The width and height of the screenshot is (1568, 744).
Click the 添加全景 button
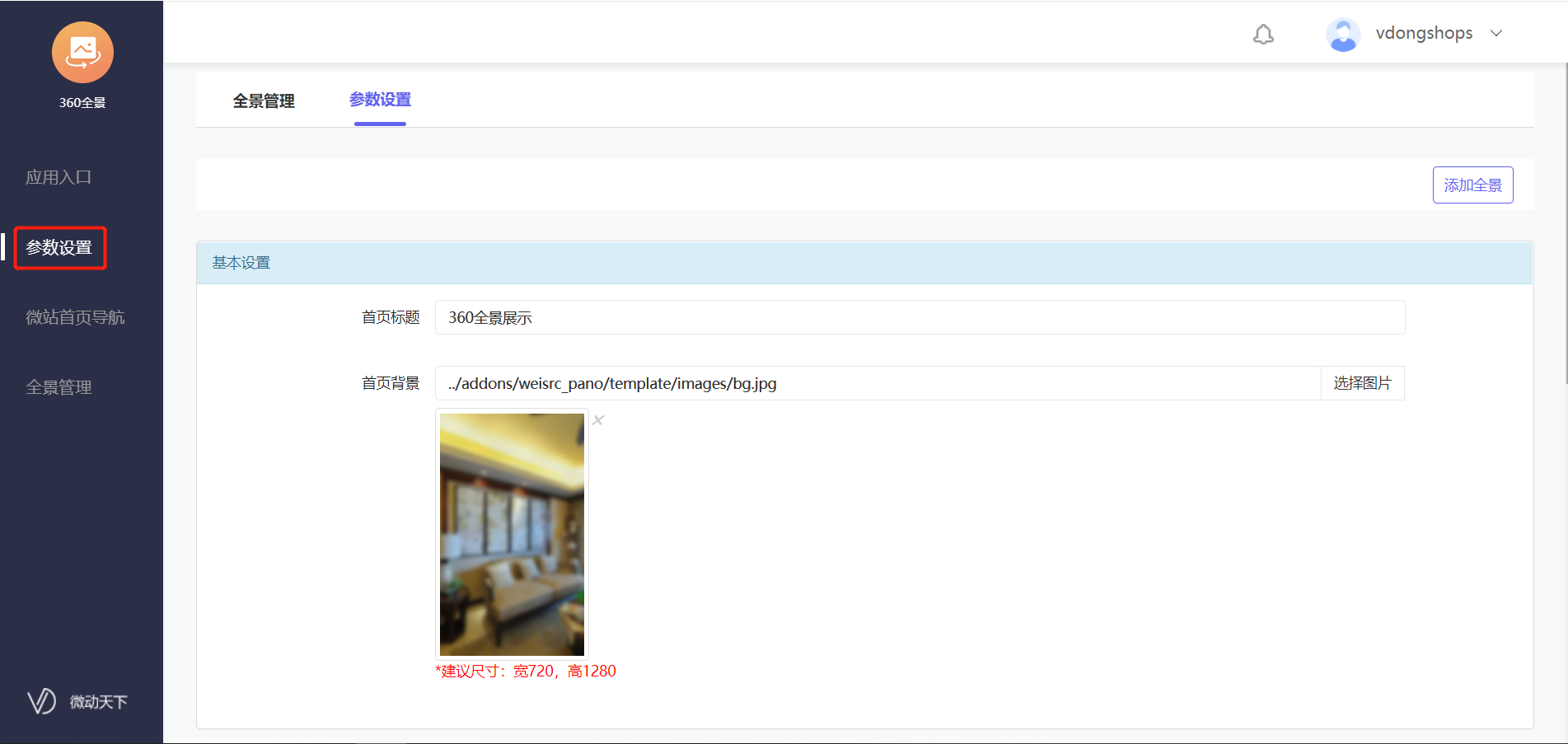tap(1472, 185)
